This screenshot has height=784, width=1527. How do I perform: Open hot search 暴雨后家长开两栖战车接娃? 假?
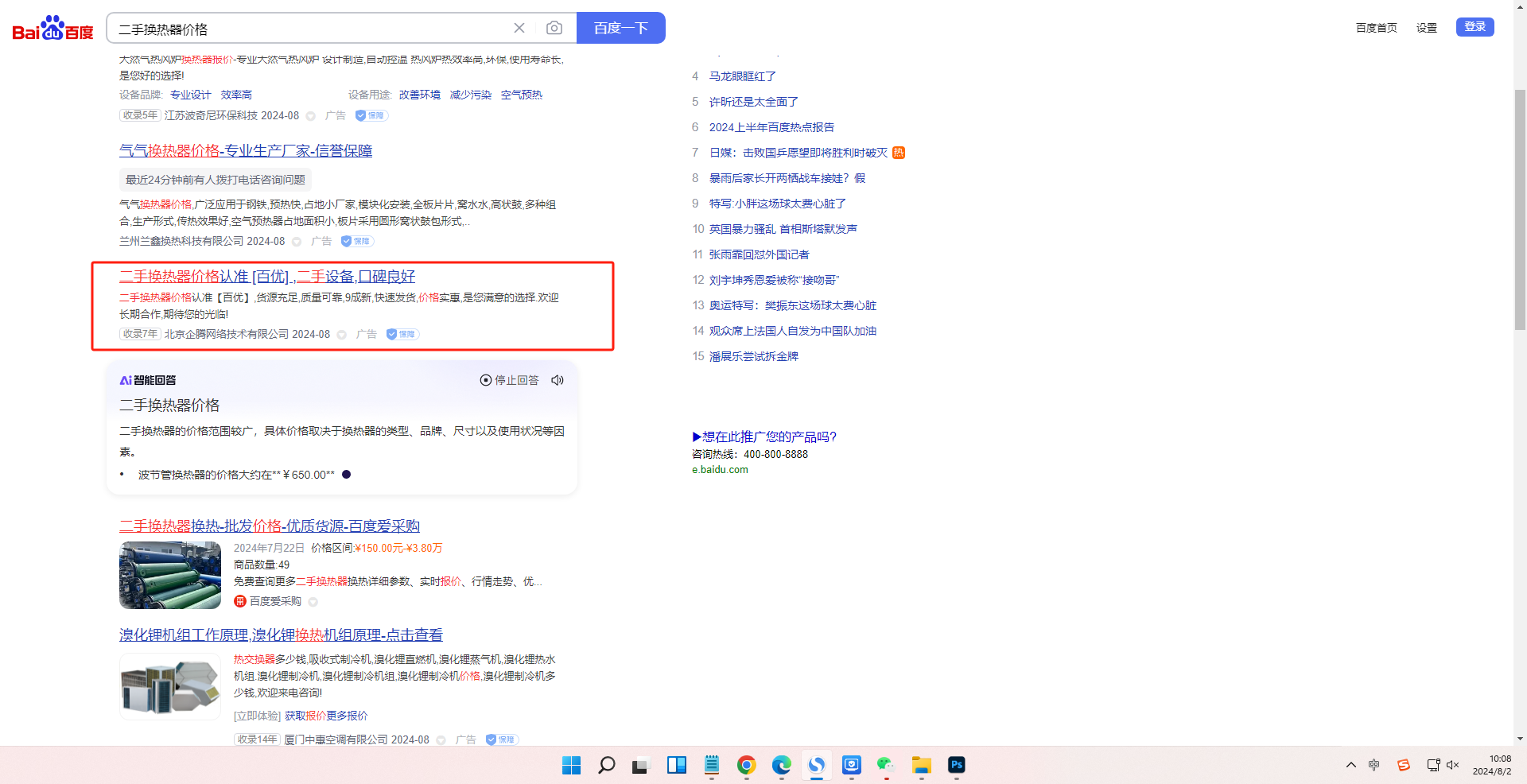tap(787, 178)
